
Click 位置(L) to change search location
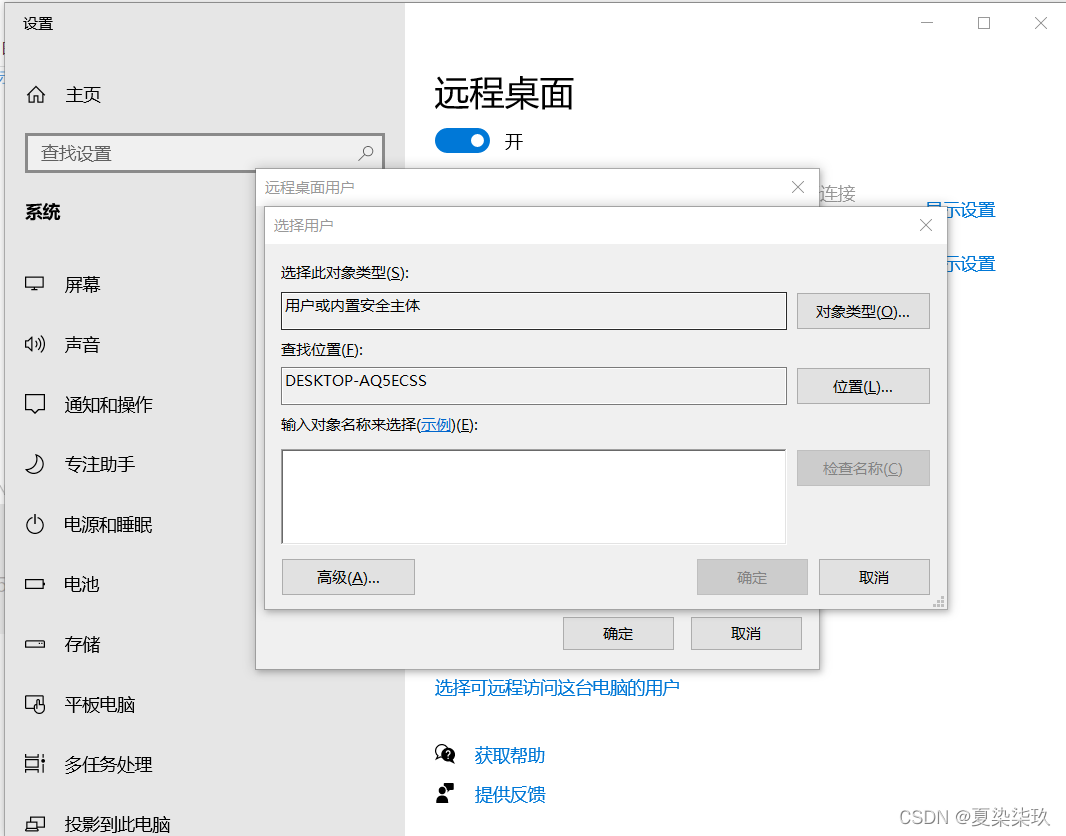point(862,386)
